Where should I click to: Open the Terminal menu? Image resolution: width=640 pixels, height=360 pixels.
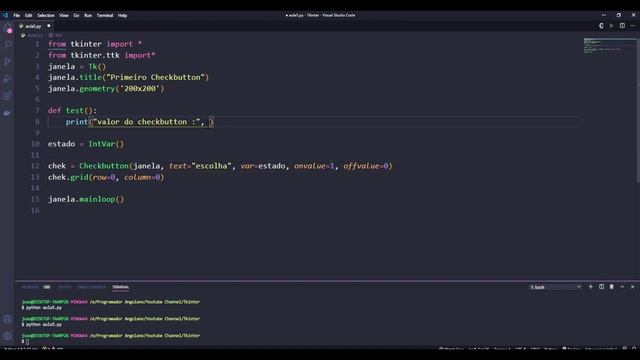105,16
